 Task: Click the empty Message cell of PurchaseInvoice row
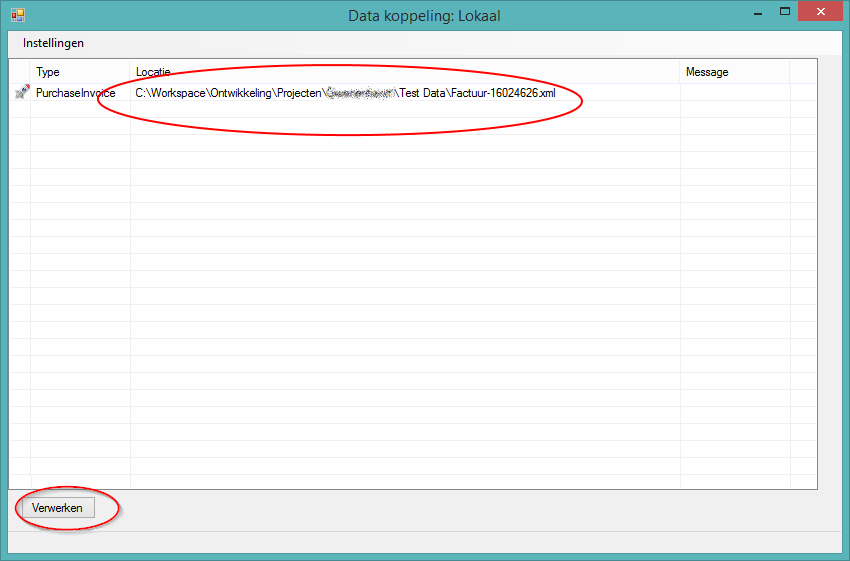point(734,93)
